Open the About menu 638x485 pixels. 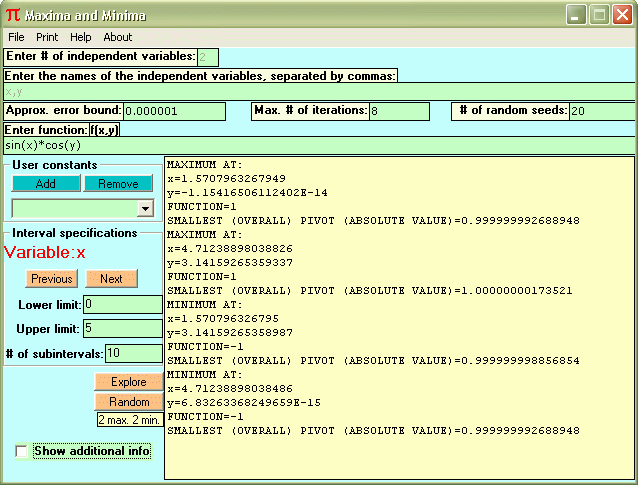(x=118, y=37)
